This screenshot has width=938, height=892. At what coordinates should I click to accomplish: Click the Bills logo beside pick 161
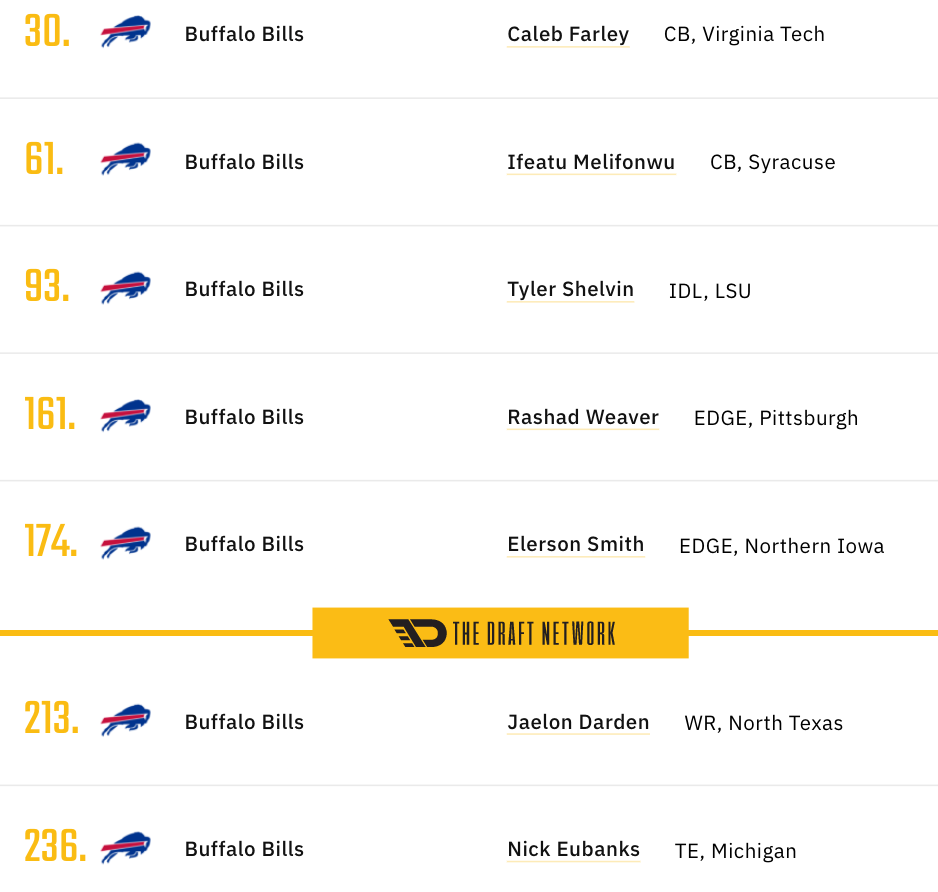126,415
